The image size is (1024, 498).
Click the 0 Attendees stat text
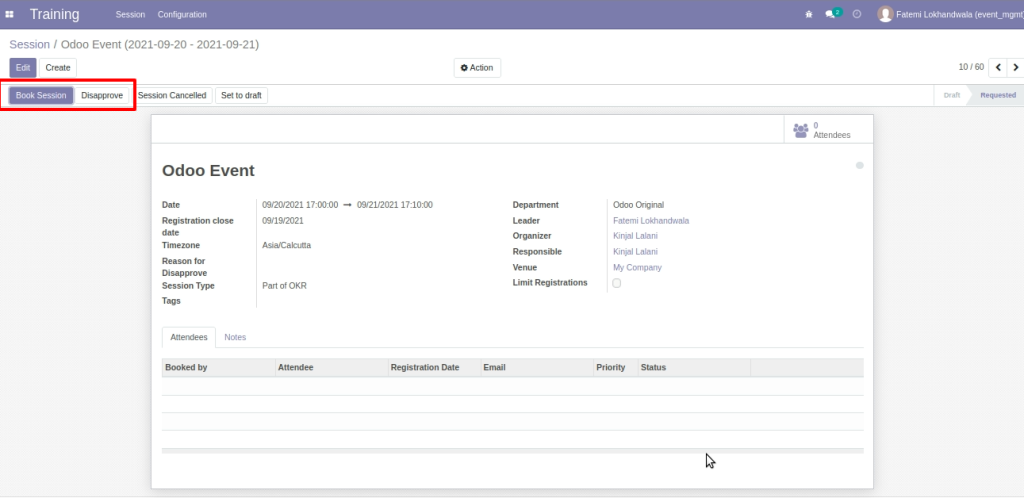point(831,130)
